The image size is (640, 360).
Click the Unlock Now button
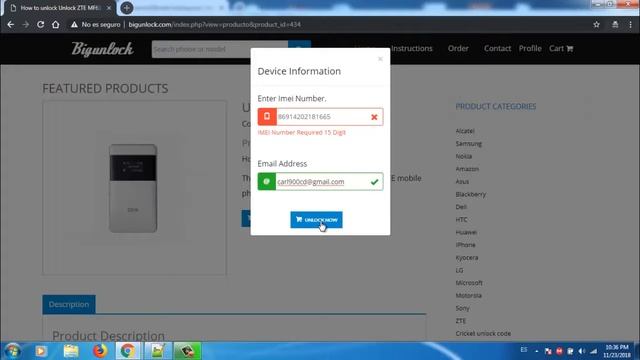[x=316, y=220]
